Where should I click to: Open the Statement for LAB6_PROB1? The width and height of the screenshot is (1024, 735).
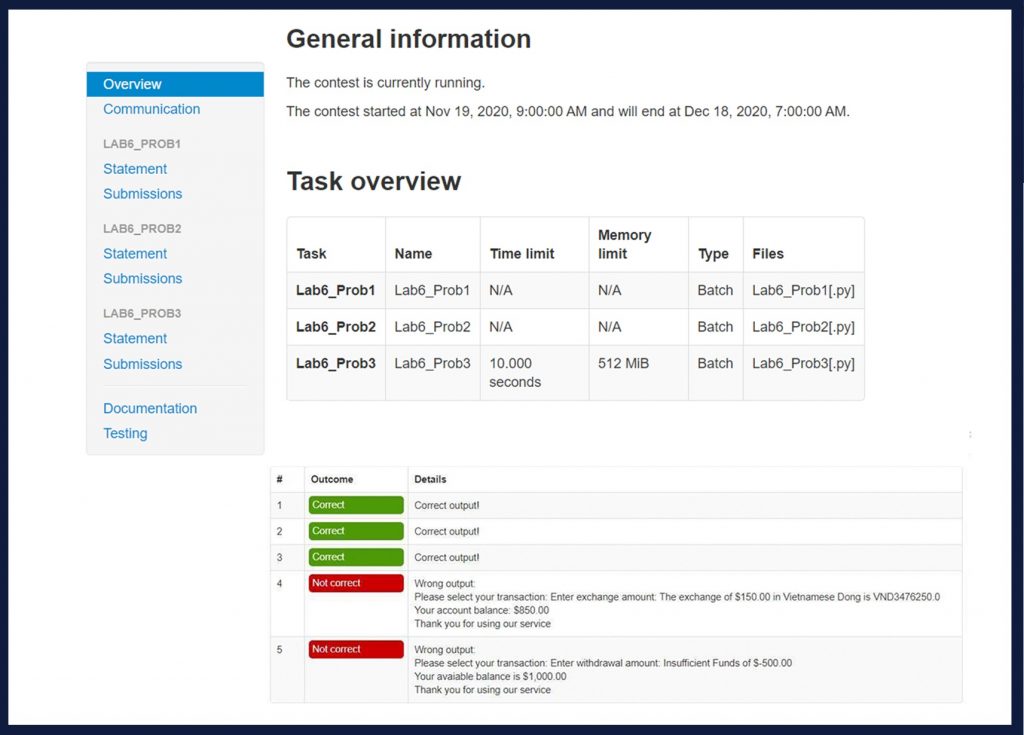tap(135, 169)
